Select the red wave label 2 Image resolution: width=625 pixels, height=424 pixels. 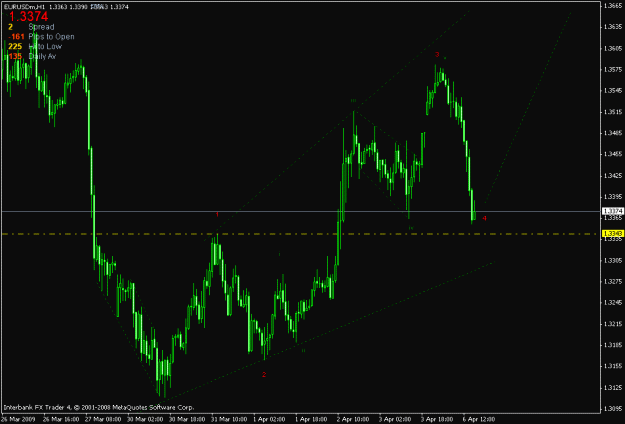coord(264,374)
